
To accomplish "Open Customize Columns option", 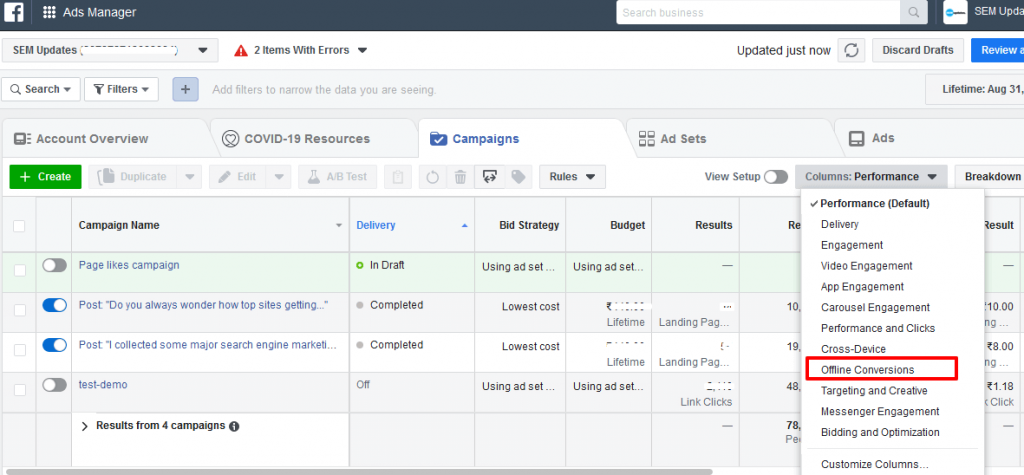I will 875,465.
